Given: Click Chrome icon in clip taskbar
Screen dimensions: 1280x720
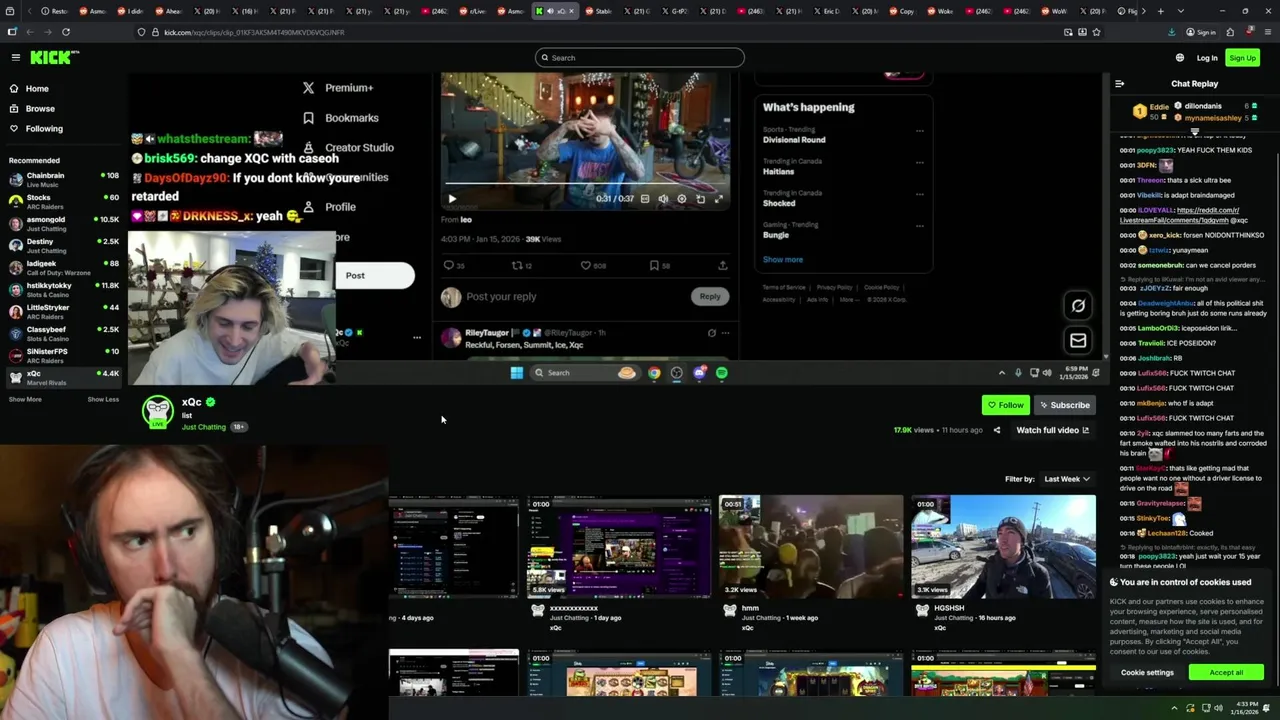Looking at the screenshot, I should pyautogui.click(x=654, y=373).
